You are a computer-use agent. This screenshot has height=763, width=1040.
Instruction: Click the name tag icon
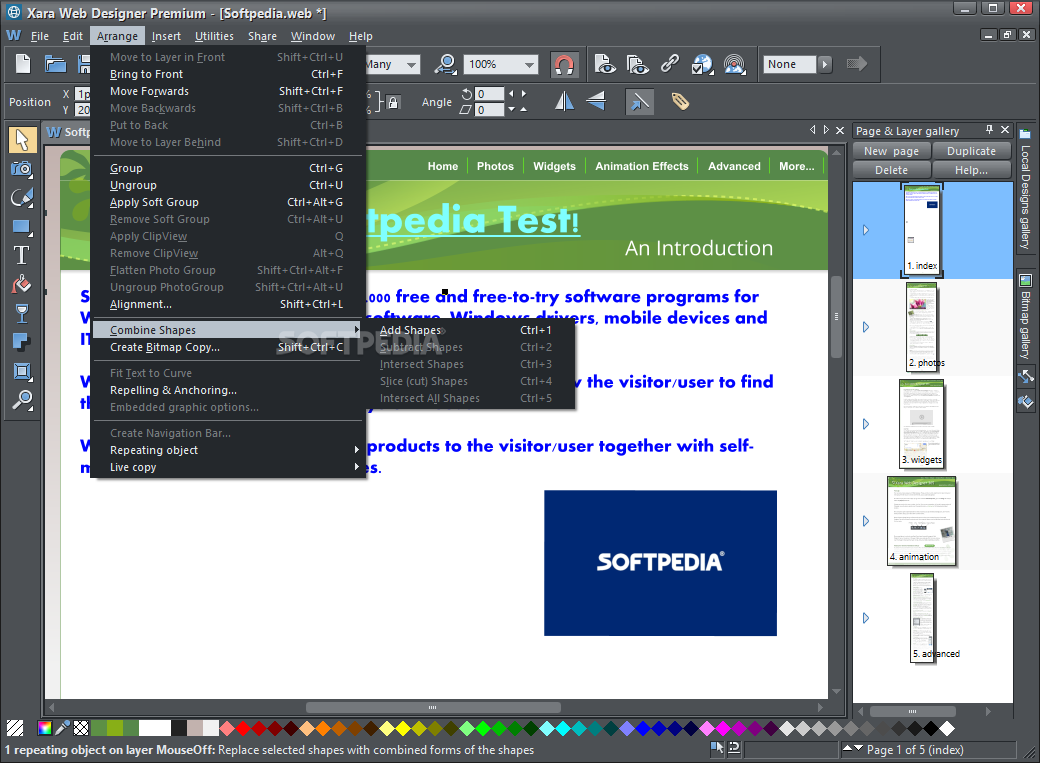pos(680,102)
